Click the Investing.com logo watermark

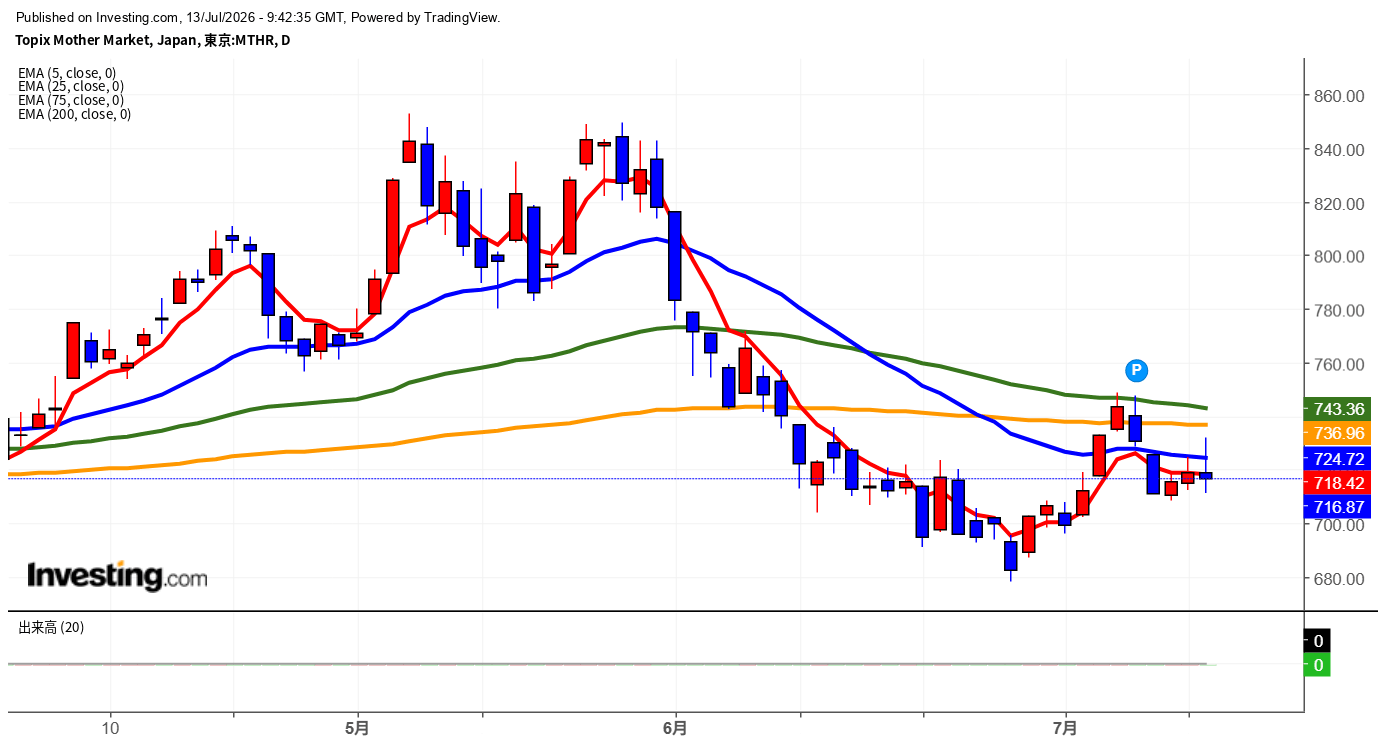pos(117,576)
